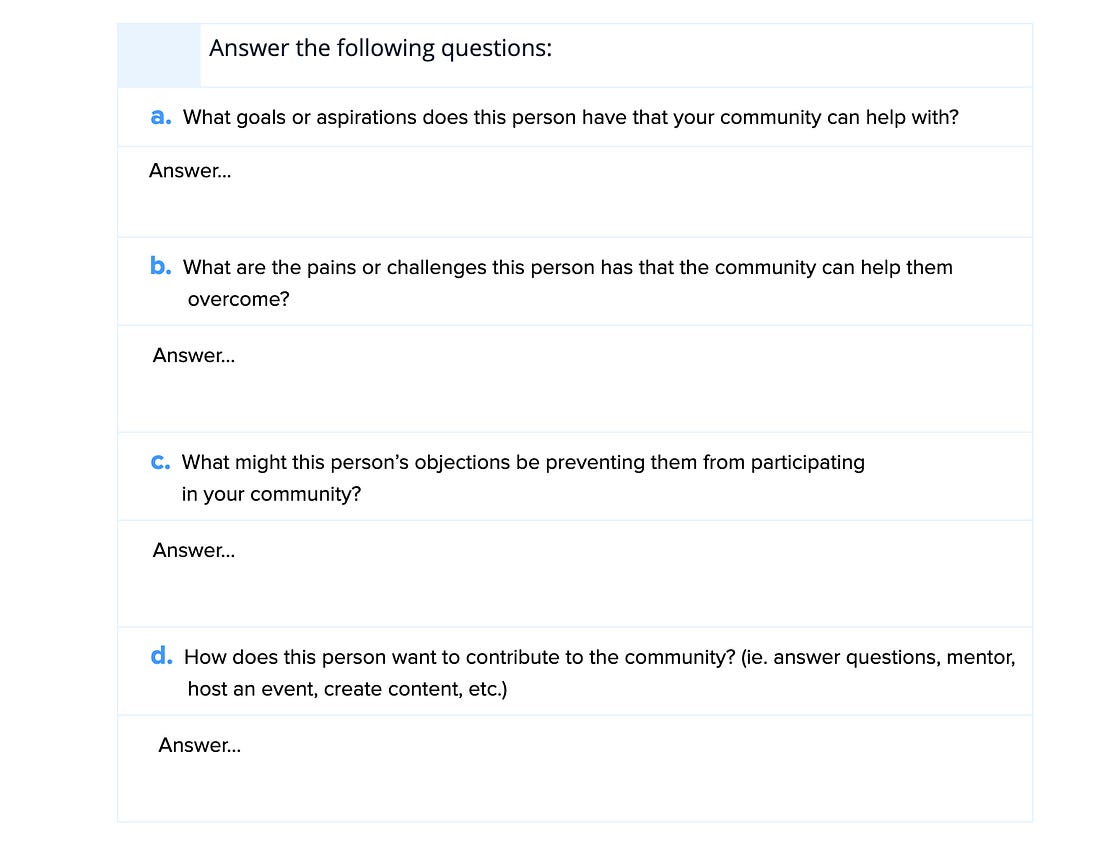Image resolution: width=1100 pixels, height=844 pixels.
Task: Click the 'in your community?' line
Action: point(271,495)
